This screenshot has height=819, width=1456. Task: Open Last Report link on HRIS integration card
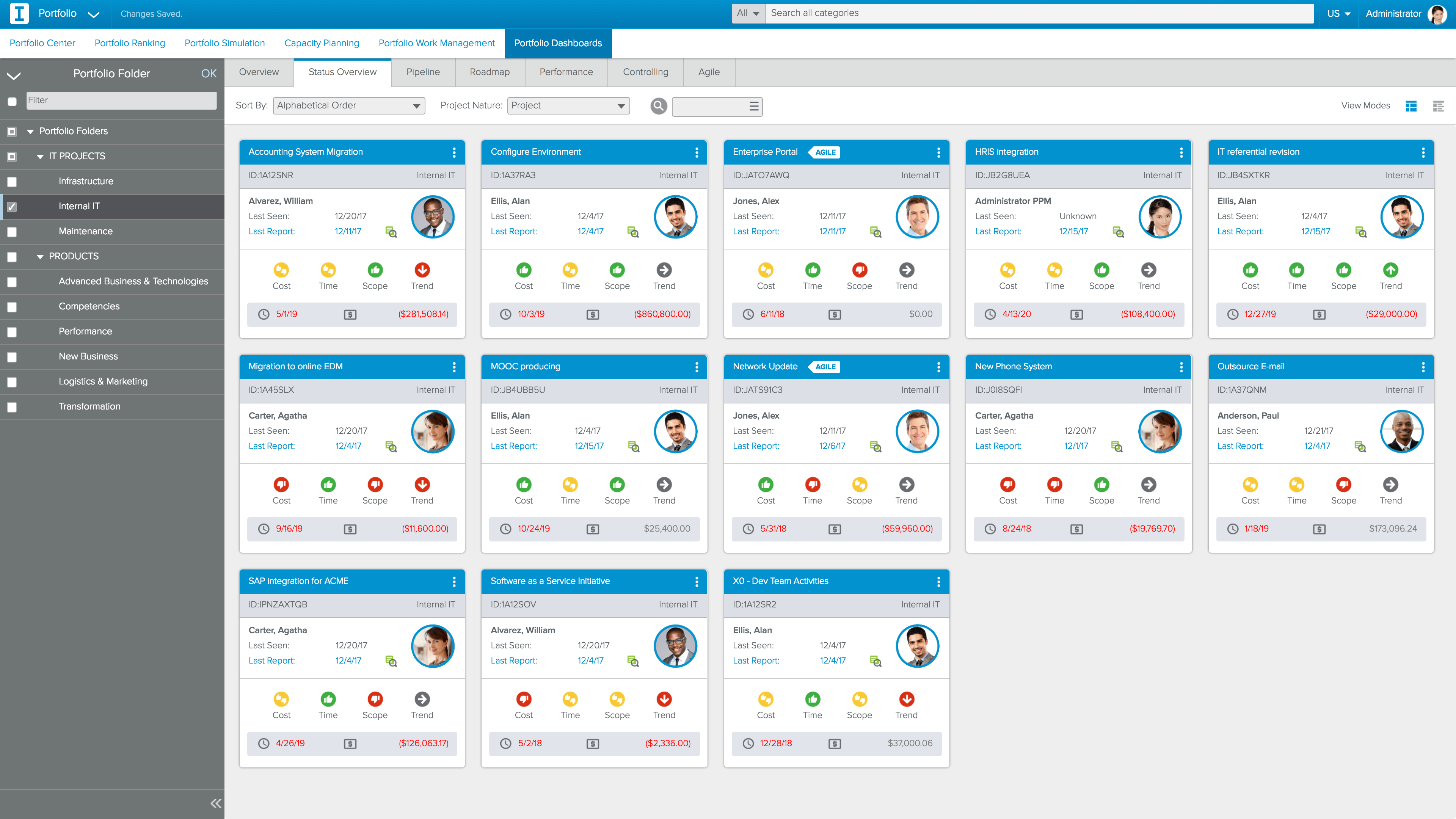(x=998, y=231)
